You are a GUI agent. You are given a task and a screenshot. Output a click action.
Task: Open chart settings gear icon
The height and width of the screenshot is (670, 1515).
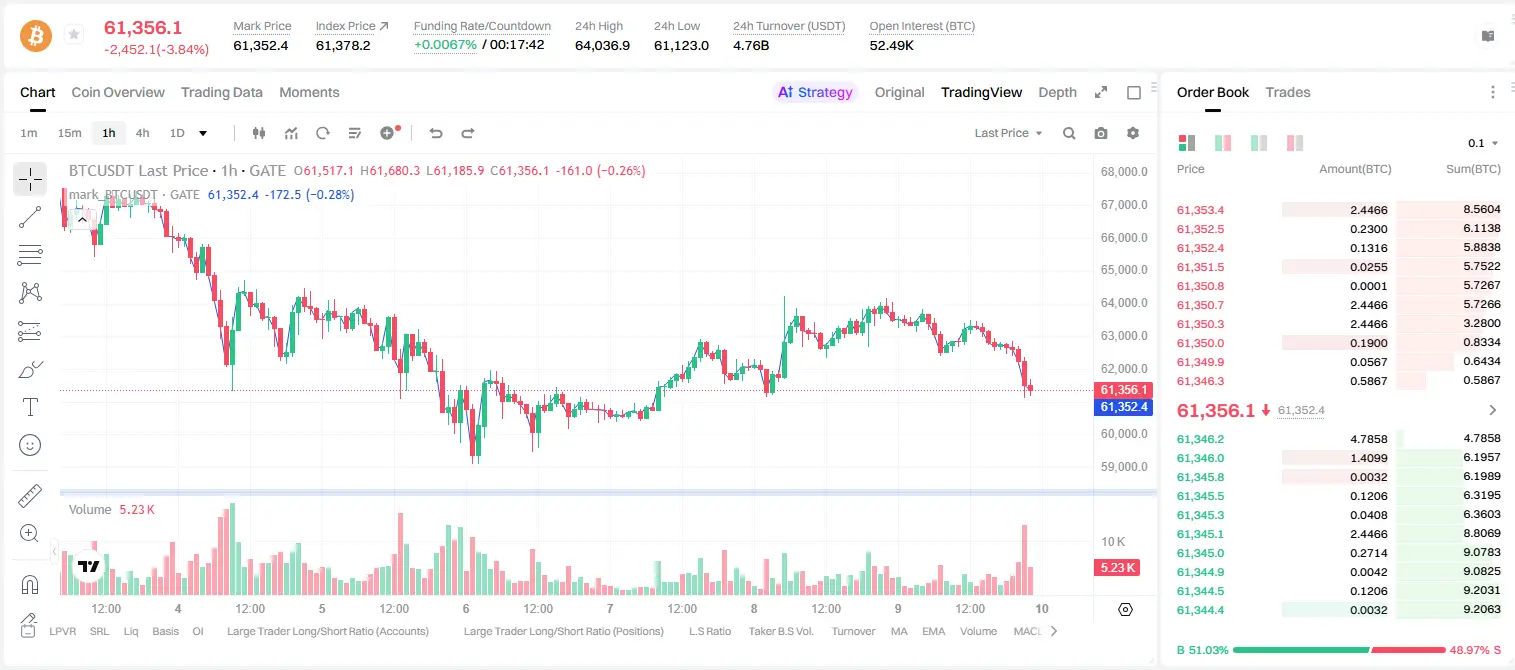[x=1133, y=133]
